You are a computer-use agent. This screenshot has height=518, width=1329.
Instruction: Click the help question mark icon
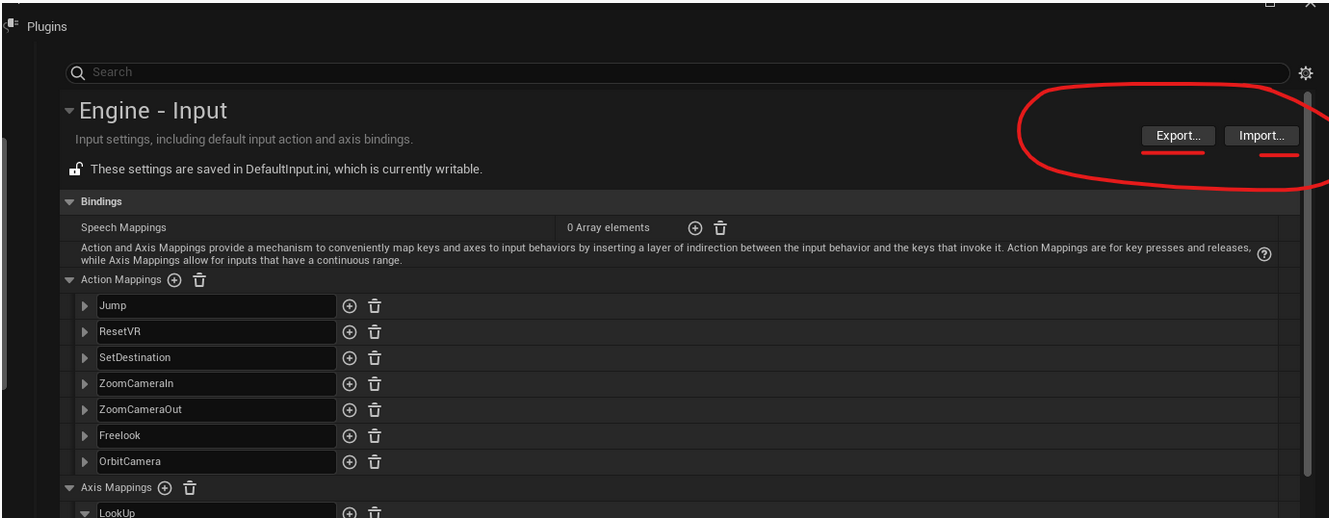click(x=1264, y=254)
